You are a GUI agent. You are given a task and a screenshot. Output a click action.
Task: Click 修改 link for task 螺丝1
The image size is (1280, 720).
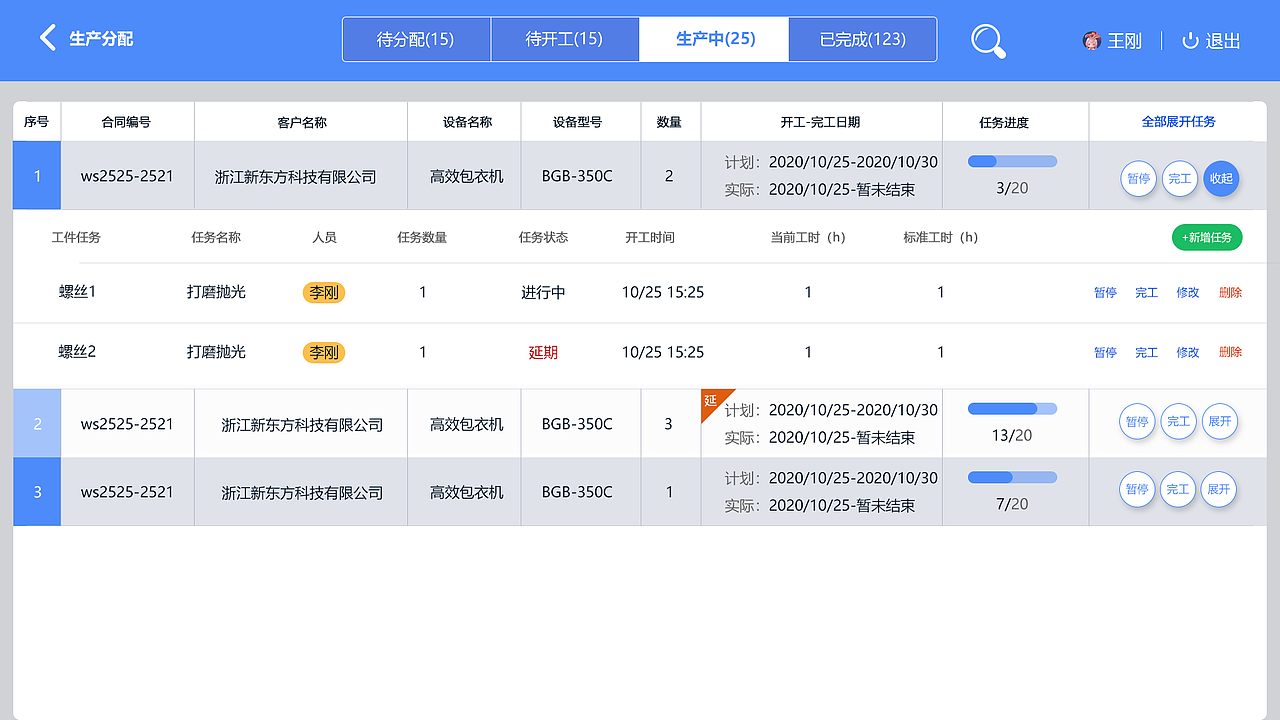pyautogui.click(x=1187, y=293)
